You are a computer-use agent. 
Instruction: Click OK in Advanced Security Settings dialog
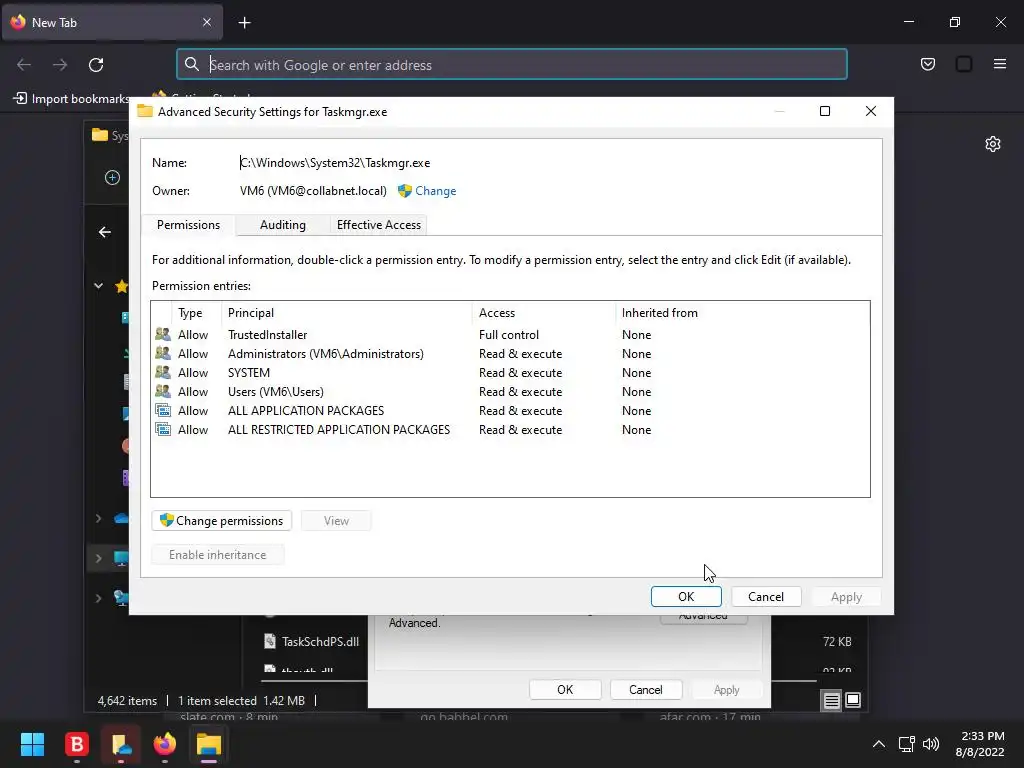tap(686, 596)
